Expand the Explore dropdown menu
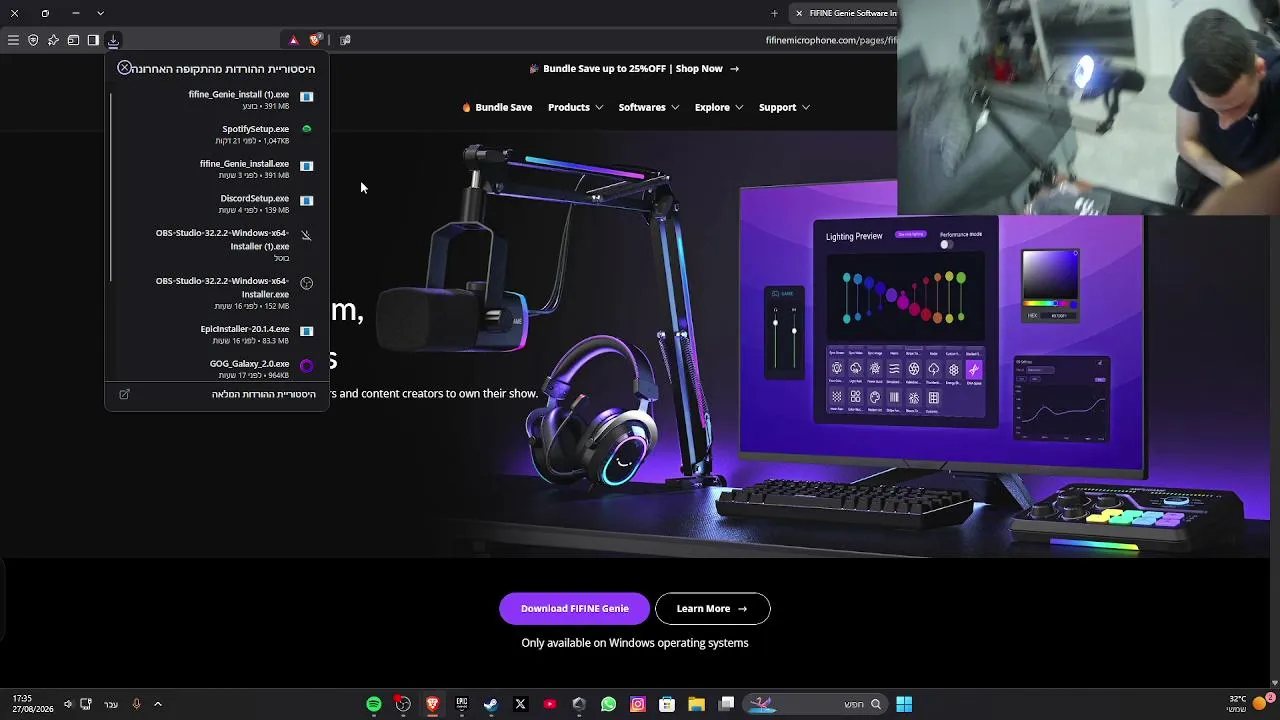Viewport: 1280px width, 720px height. [719, 107]
